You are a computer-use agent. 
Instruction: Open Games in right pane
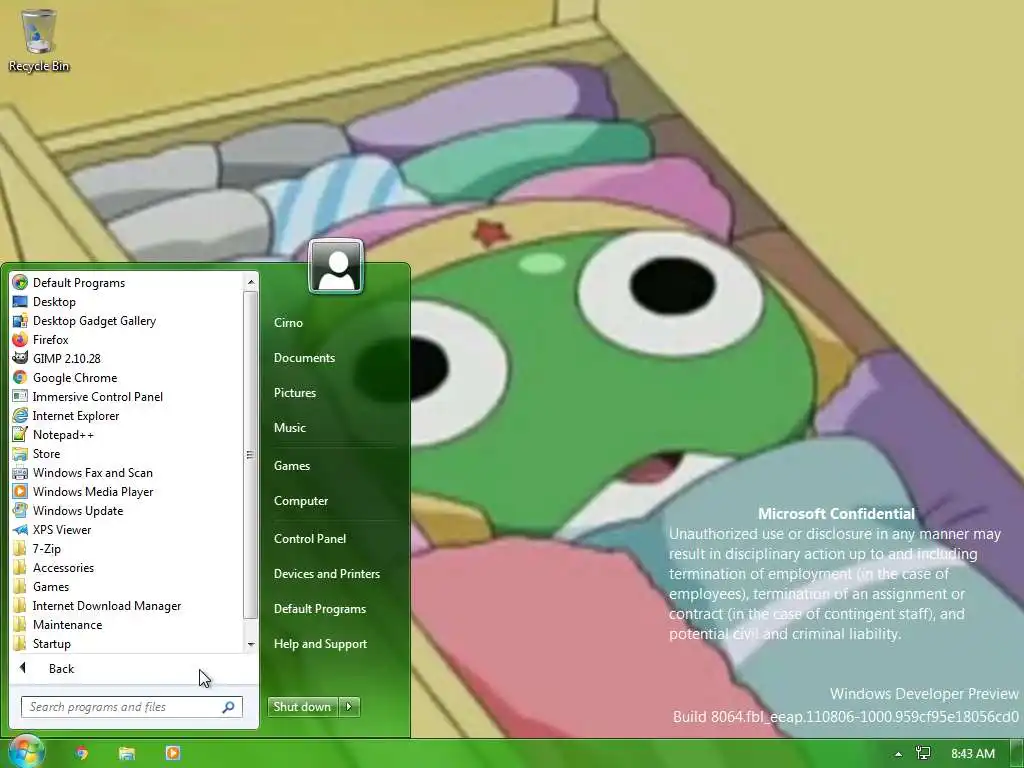click(292, 466)
